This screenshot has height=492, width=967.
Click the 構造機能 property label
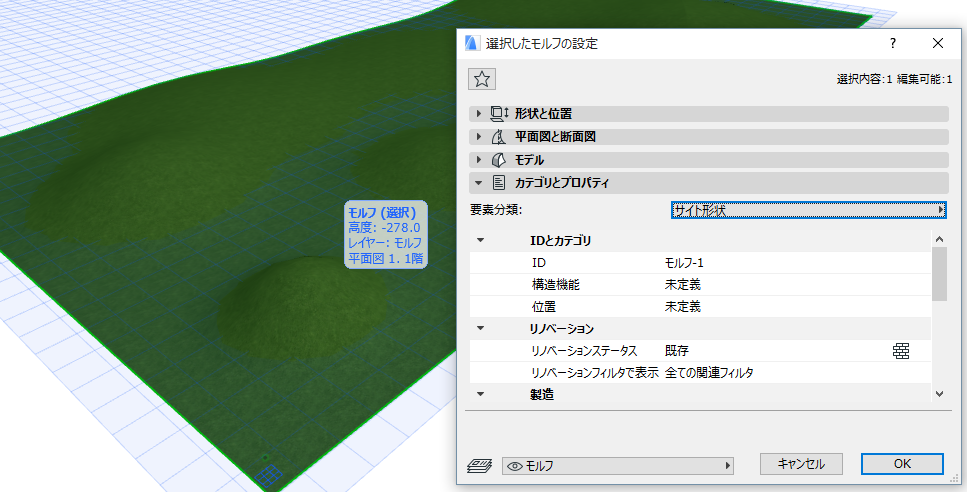point(556,285)
